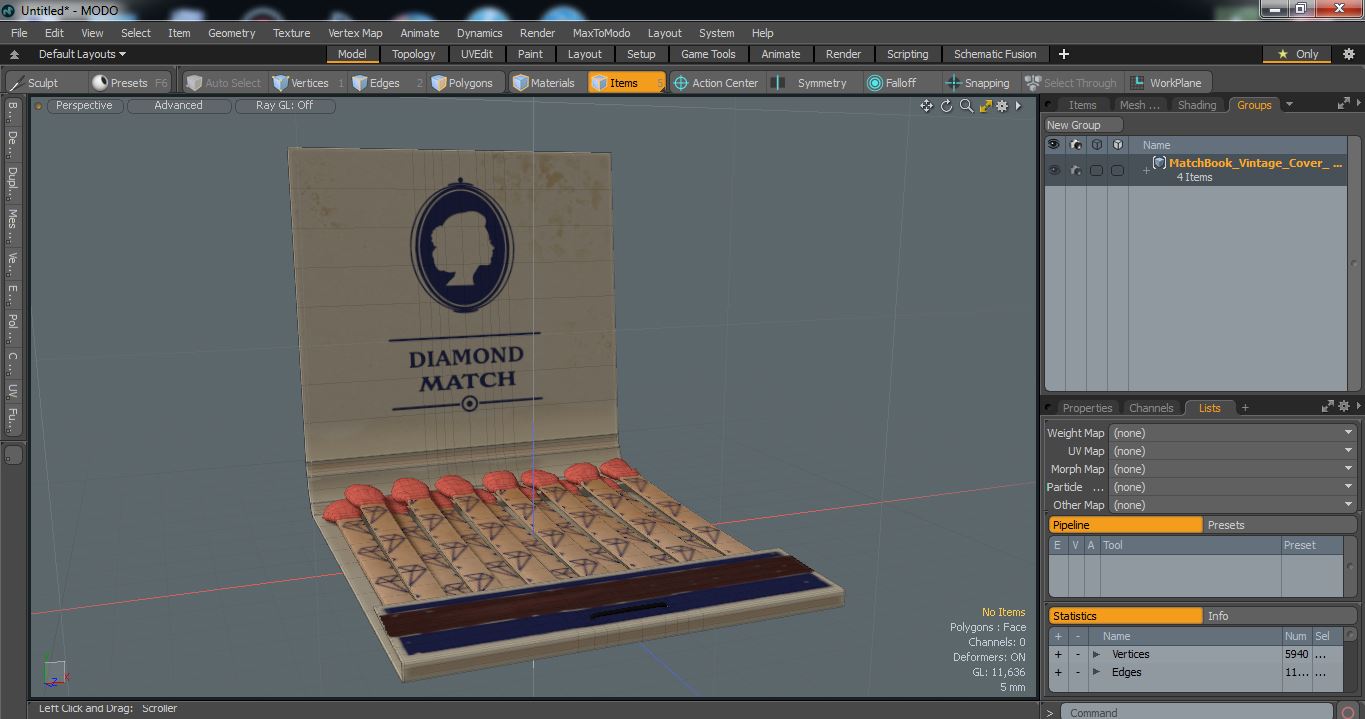Toggle render camera icon for MatchBook_Vintage_Cover group

point(1076,170)
